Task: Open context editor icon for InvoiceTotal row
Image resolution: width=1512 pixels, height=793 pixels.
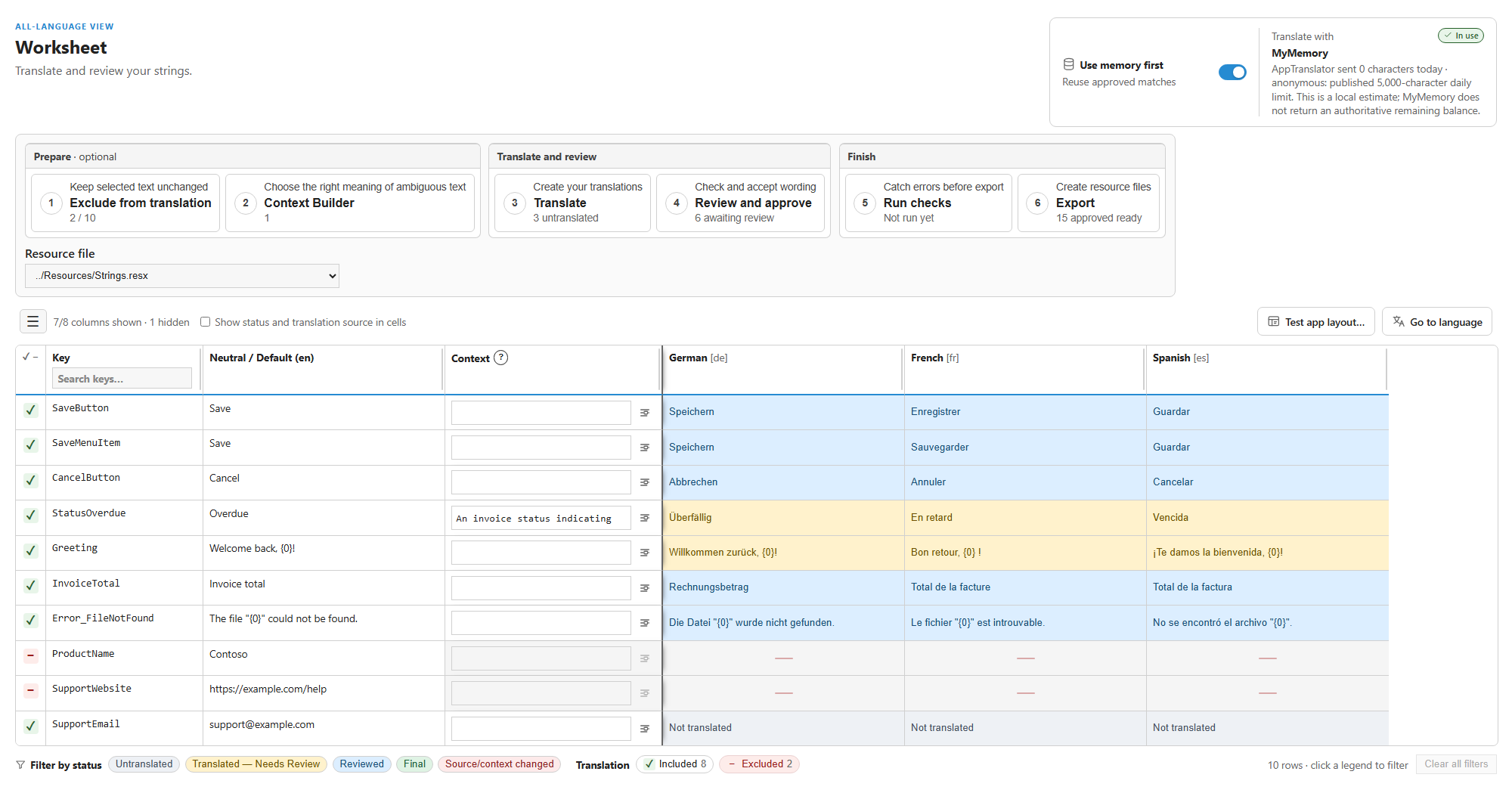Action: (x=645, y=588)
